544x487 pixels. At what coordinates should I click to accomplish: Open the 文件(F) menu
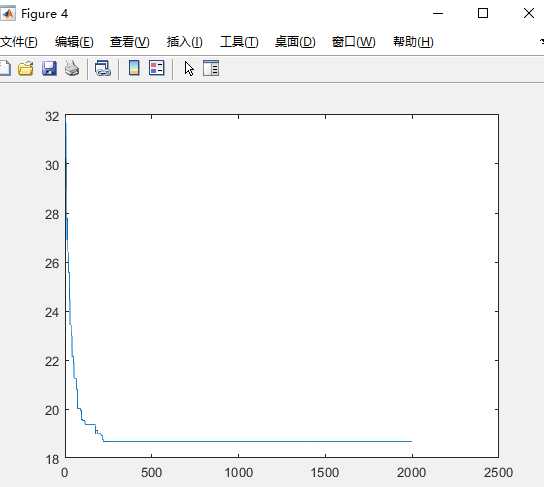pyautogui.click(x=19, y=42)
